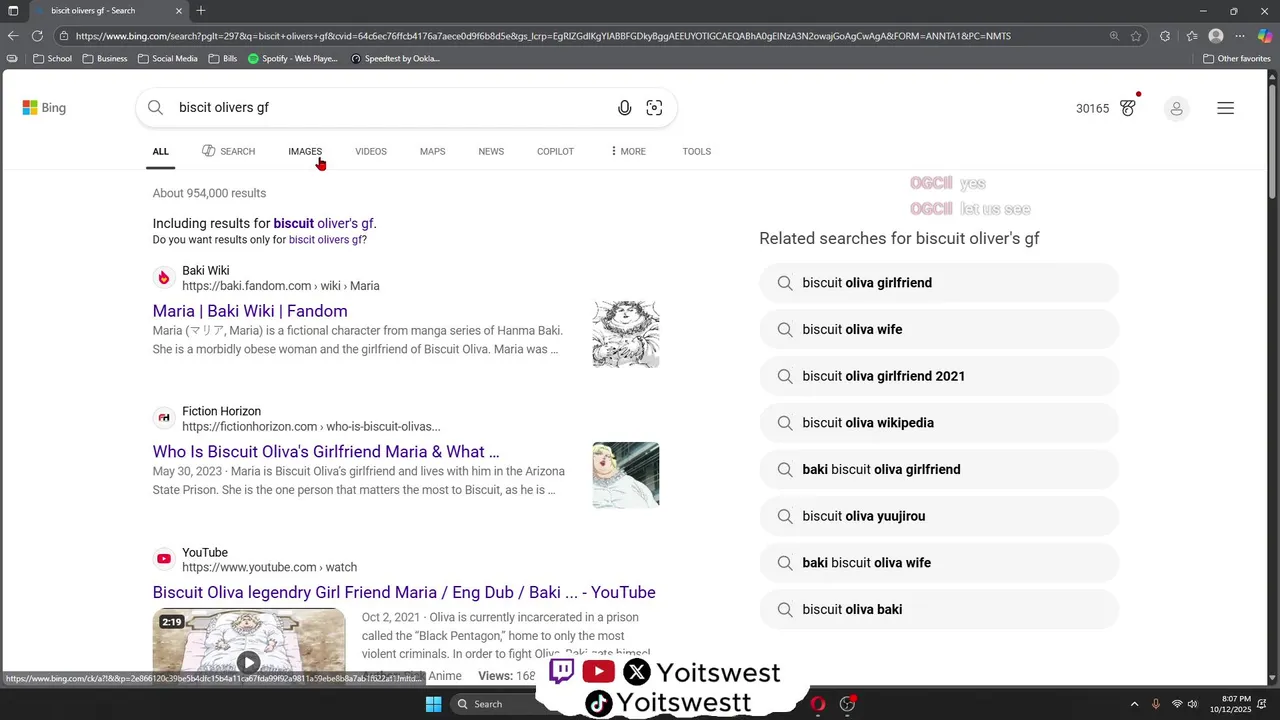Image resolution: width=1280 pixels, height=720 pixels.
Task: Open tab actions menu icon
Action: tap(13, 11)
